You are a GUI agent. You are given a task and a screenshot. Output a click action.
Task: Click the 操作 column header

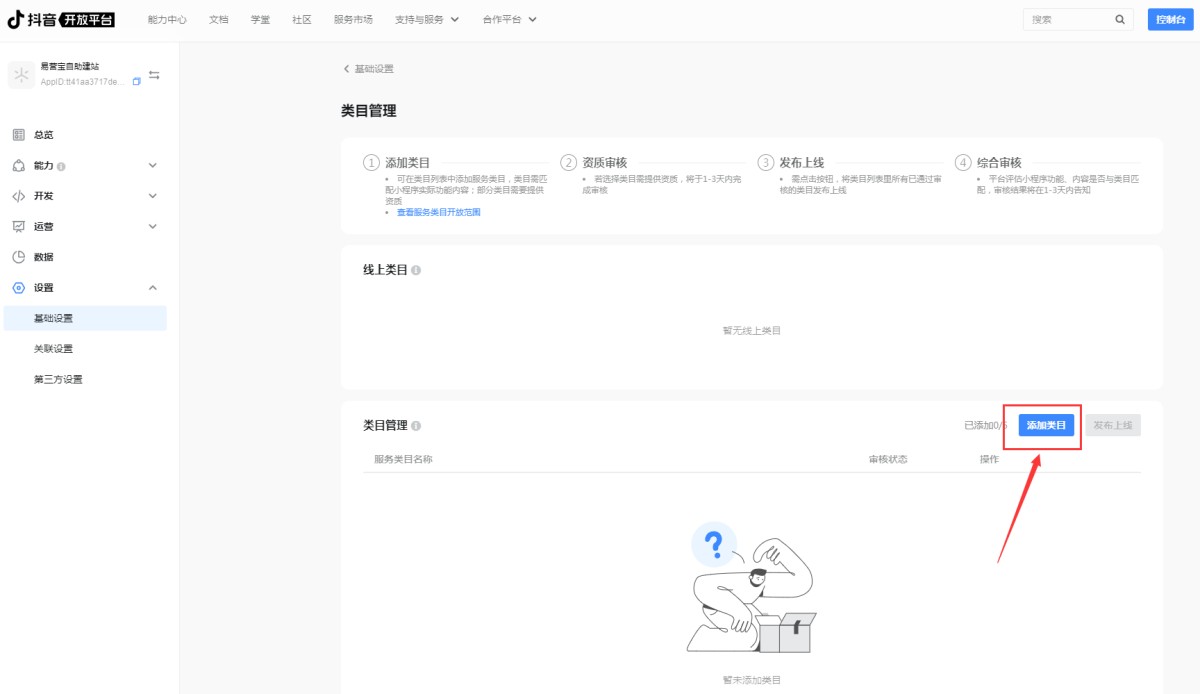click(x=989, y=459)
